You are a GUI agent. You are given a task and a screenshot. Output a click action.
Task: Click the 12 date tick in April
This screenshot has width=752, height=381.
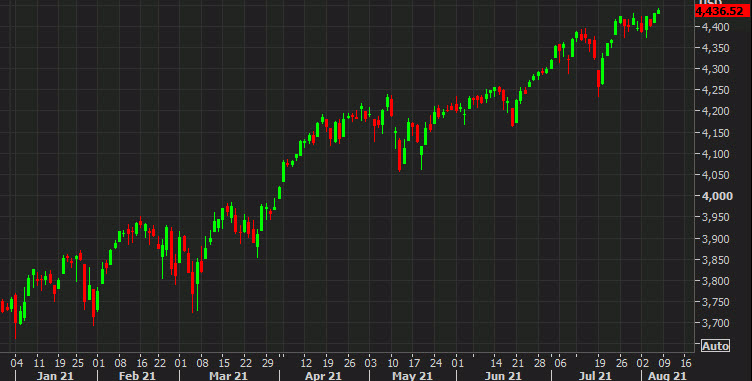click(306, 362)
